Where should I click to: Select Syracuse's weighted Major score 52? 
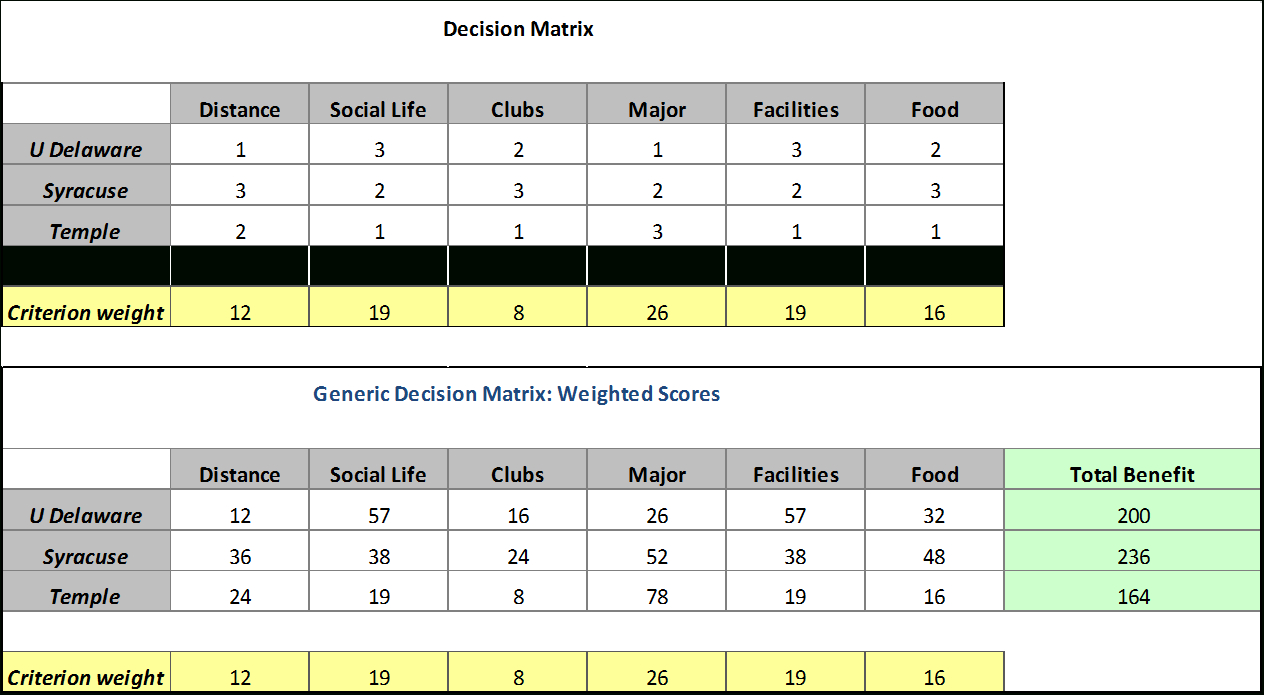tap(657, 557)
